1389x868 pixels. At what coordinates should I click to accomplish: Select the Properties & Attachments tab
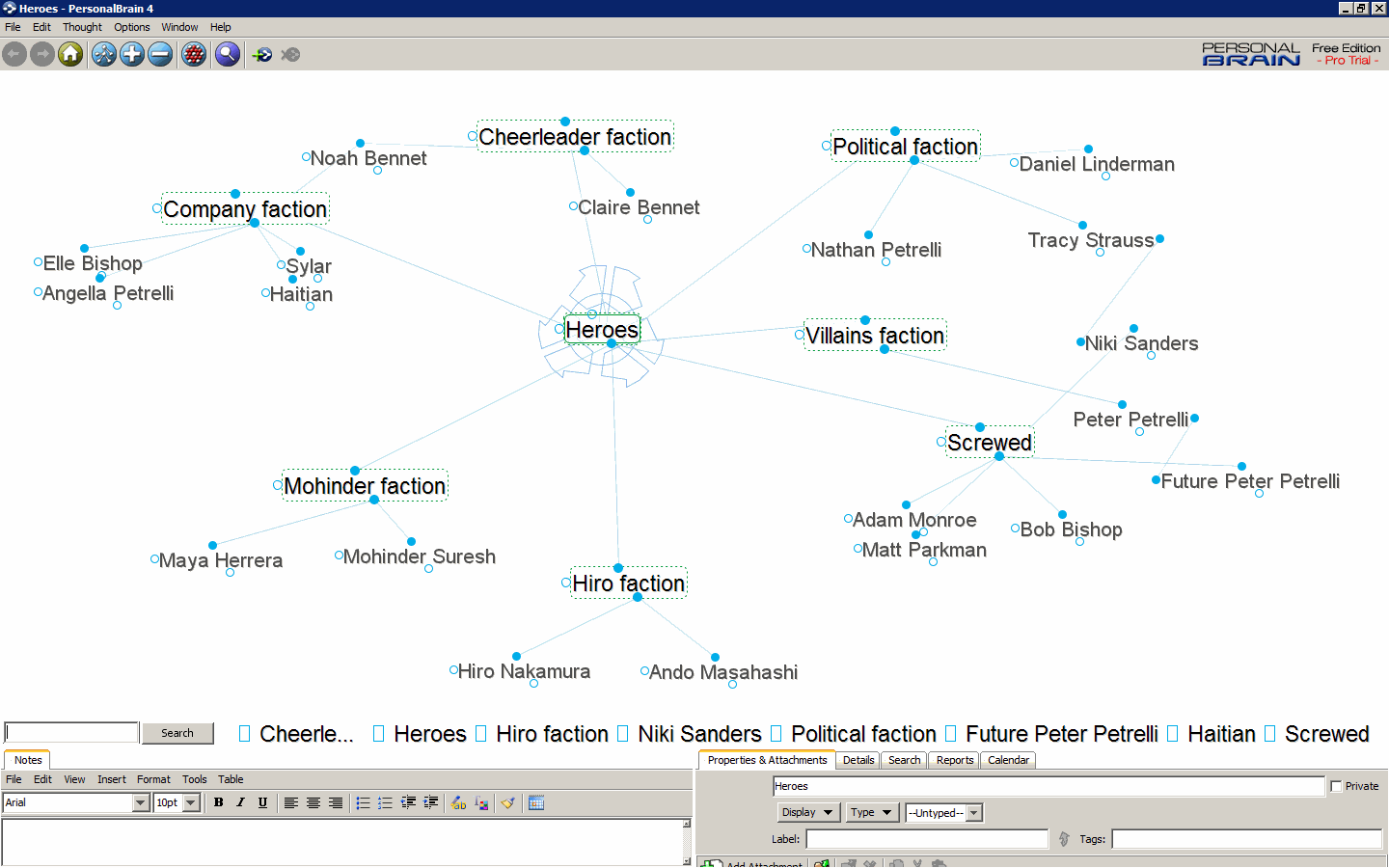[x=767, y=760]
